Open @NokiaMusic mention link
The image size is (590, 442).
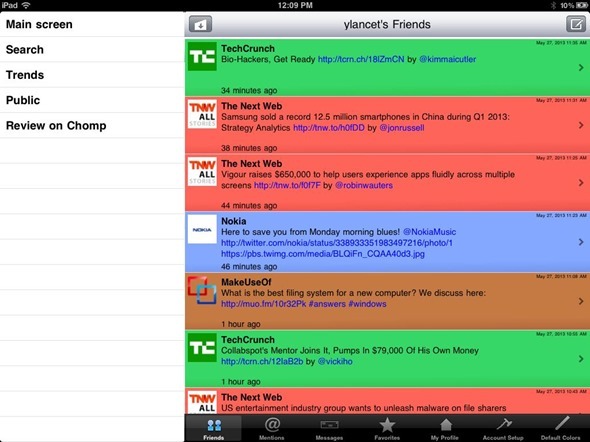(x=429, y=232)
